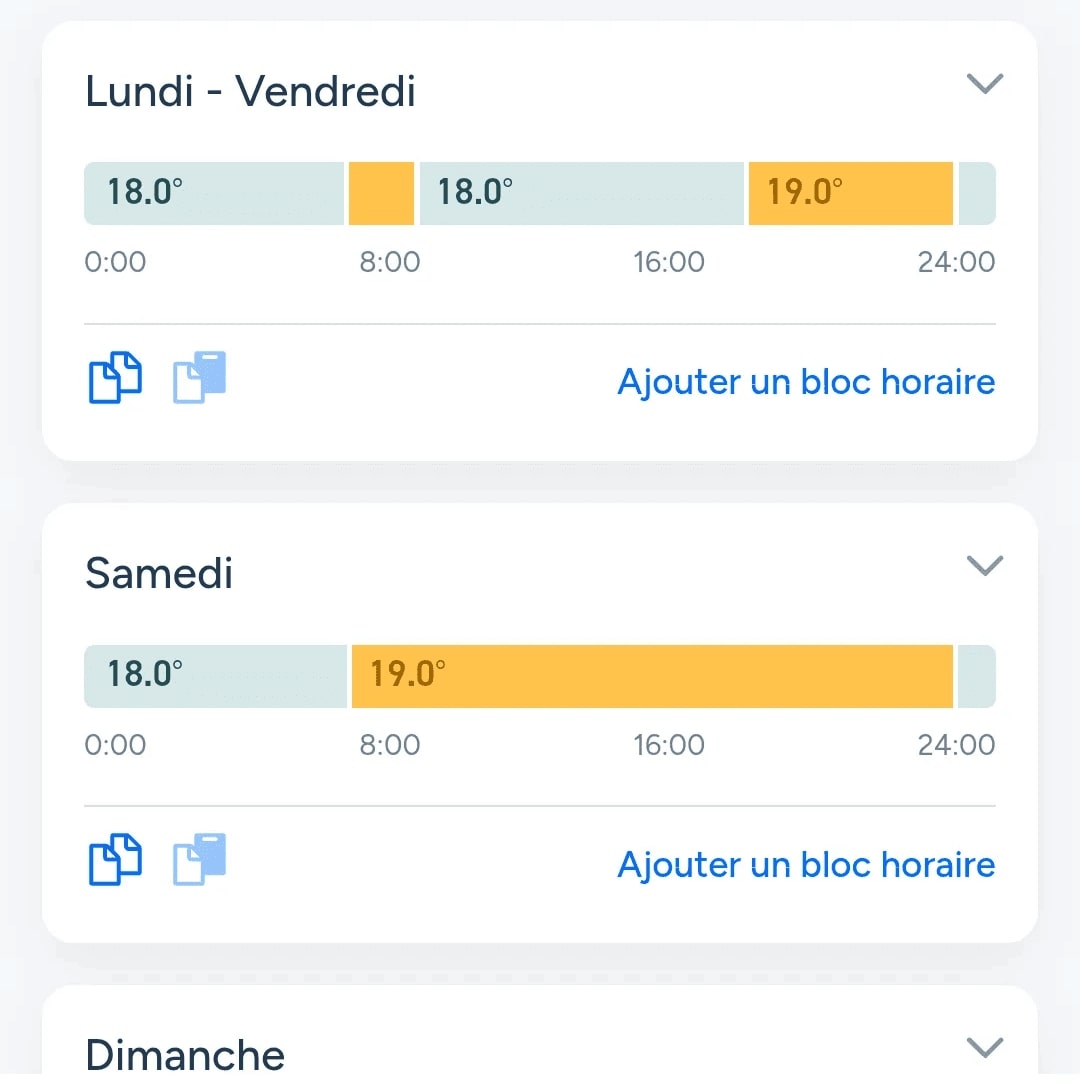Select the 19.0° orange block on weekdays

(x=849, y=193)
